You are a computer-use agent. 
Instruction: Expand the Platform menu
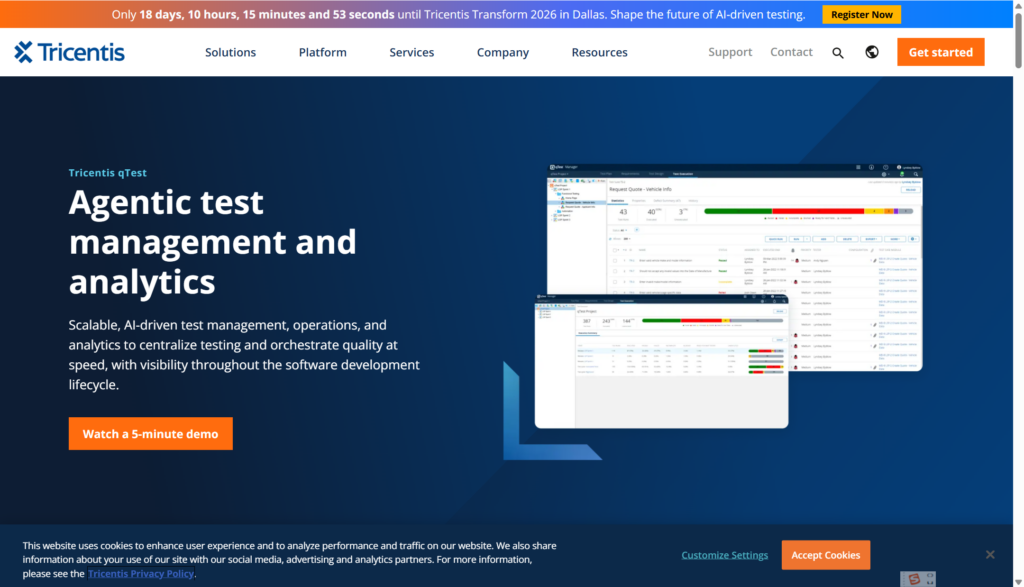click(x=323, y=52)
